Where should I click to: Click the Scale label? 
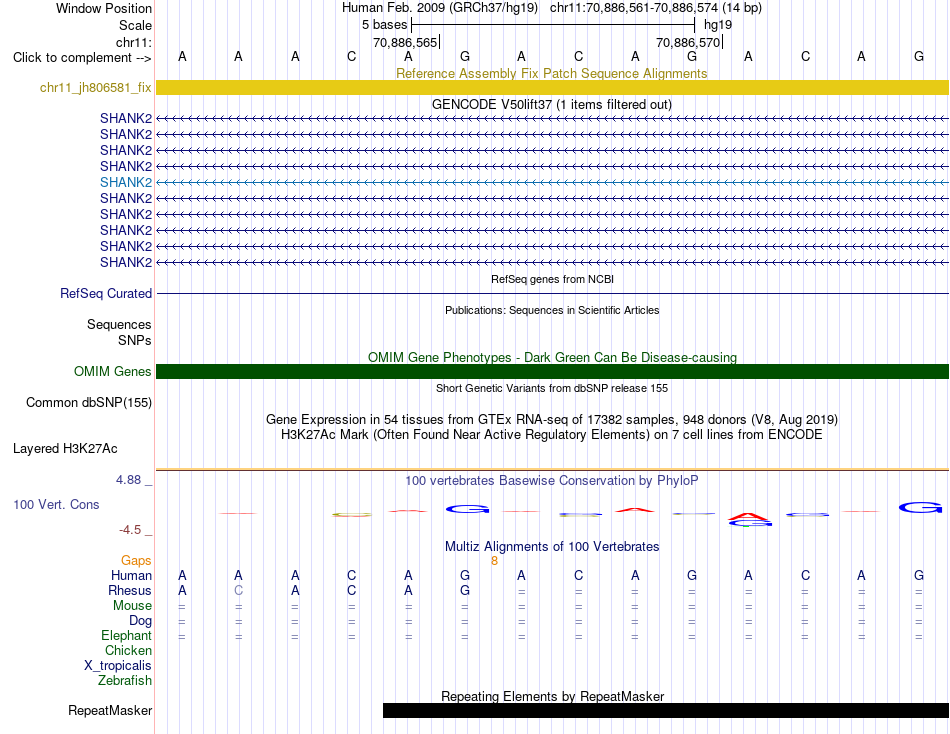135,25
